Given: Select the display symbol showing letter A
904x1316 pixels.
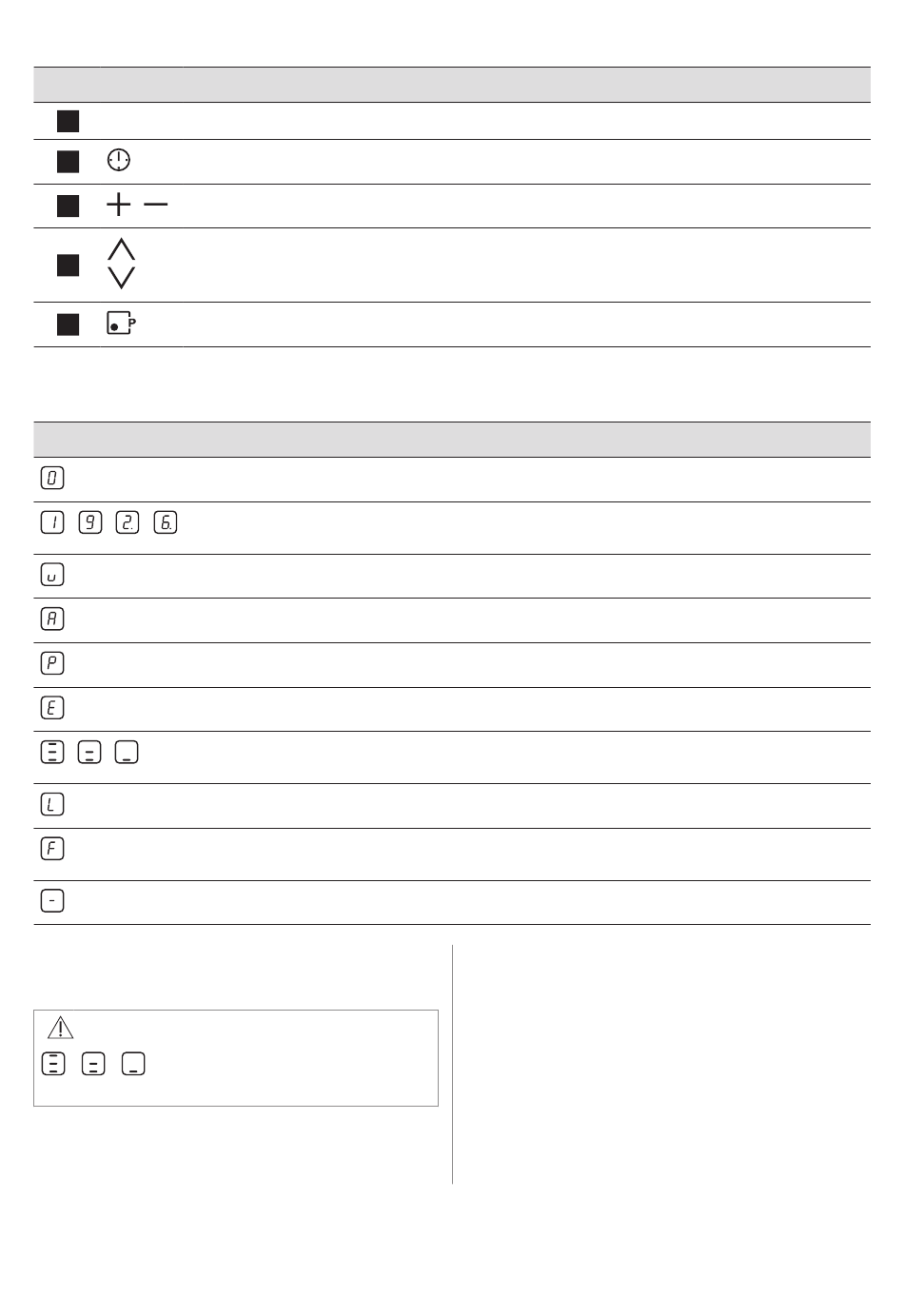Looking at the screenshot, I should pos(52,619).
